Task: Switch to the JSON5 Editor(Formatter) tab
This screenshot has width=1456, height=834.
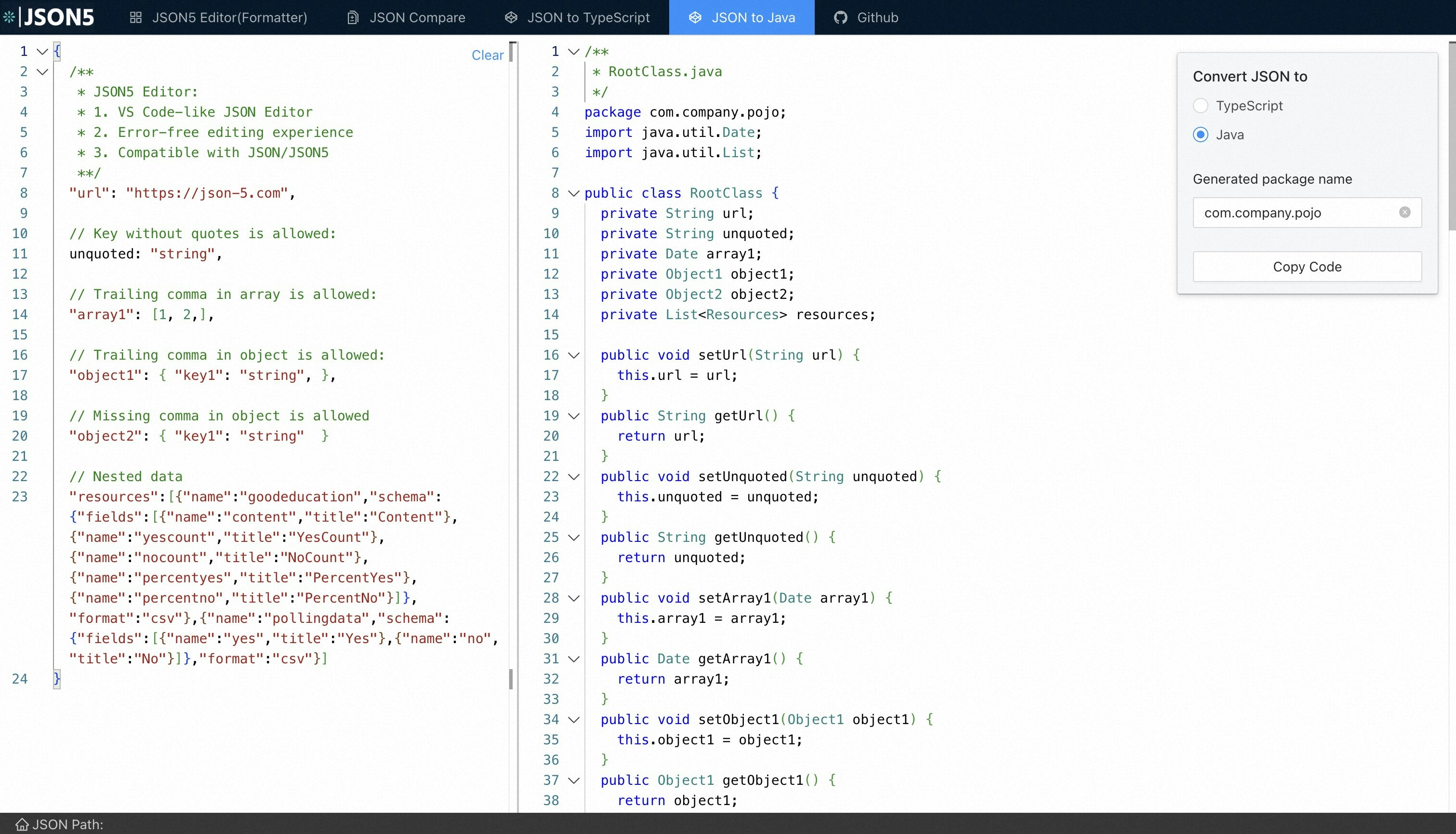Action: 229,17
